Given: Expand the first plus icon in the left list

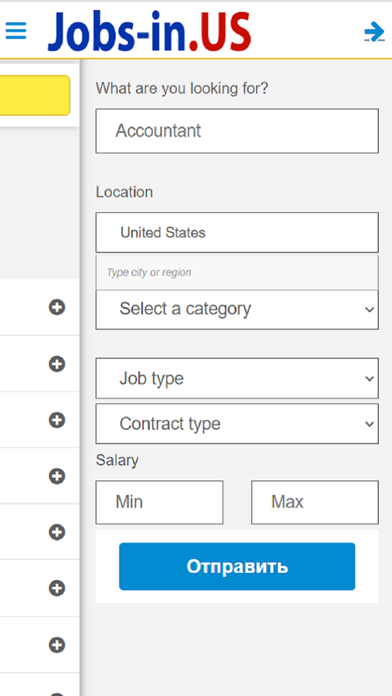Looking at the screenshot, I should (57, 307).
